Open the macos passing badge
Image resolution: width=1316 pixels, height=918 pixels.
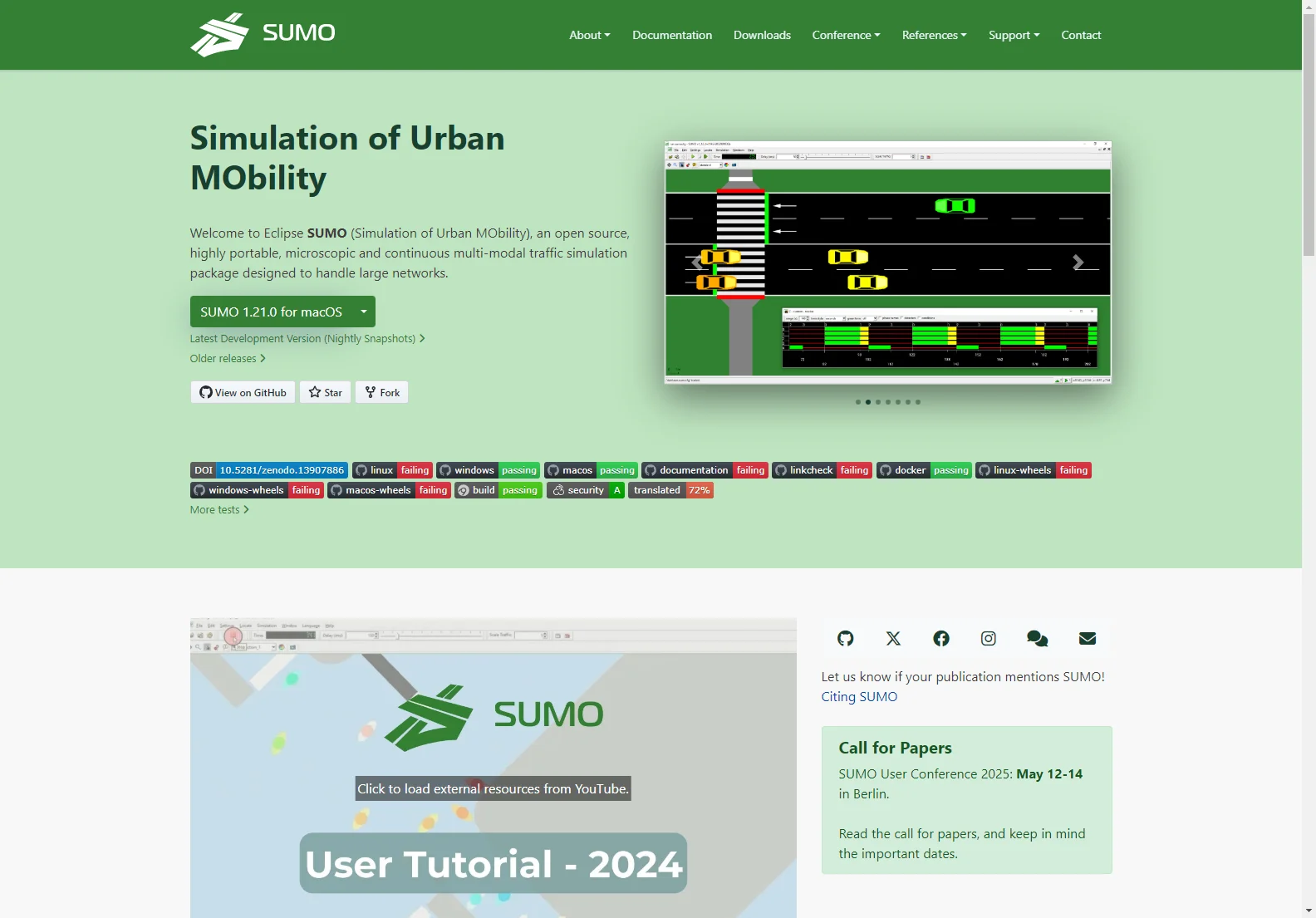tap(591, 470)
